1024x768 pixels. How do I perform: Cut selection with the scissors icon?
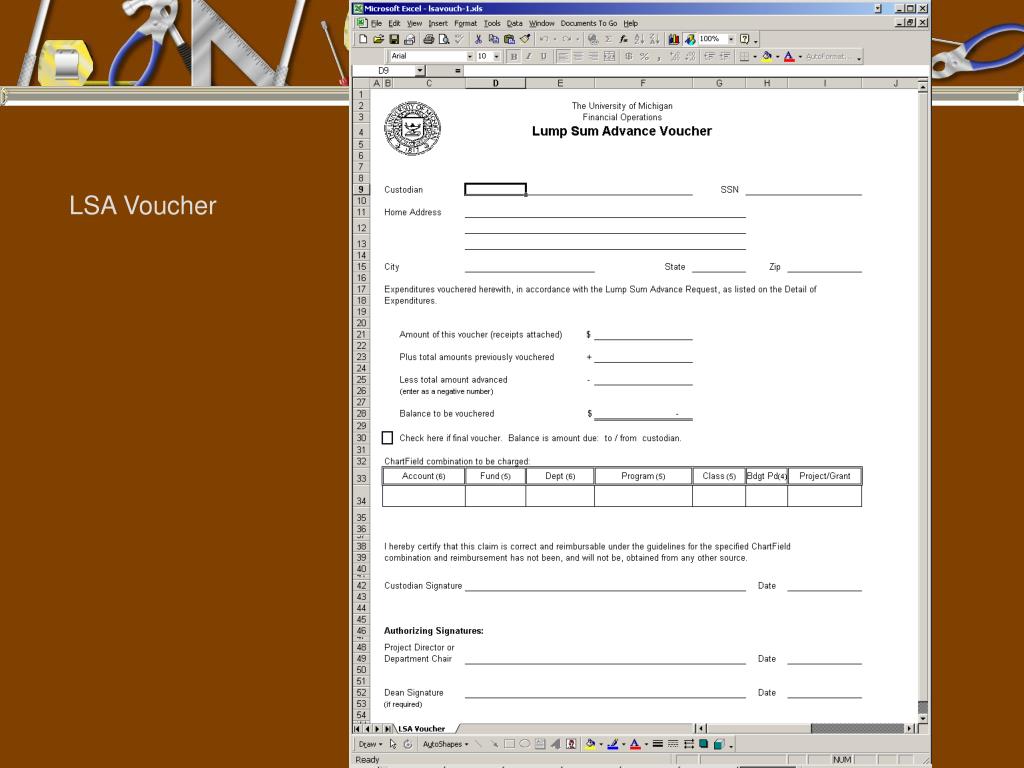(x=478, y=39)
